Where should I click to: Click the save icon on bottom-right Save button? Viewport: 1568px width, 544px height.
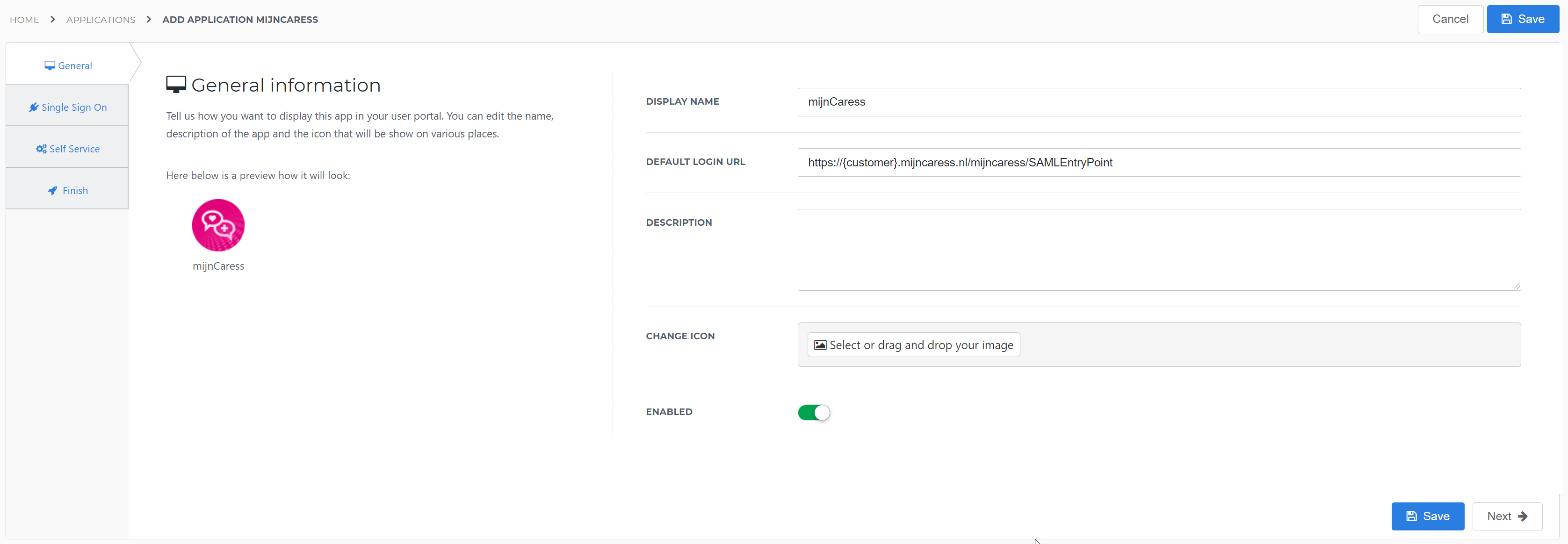tap(1412, 515)
